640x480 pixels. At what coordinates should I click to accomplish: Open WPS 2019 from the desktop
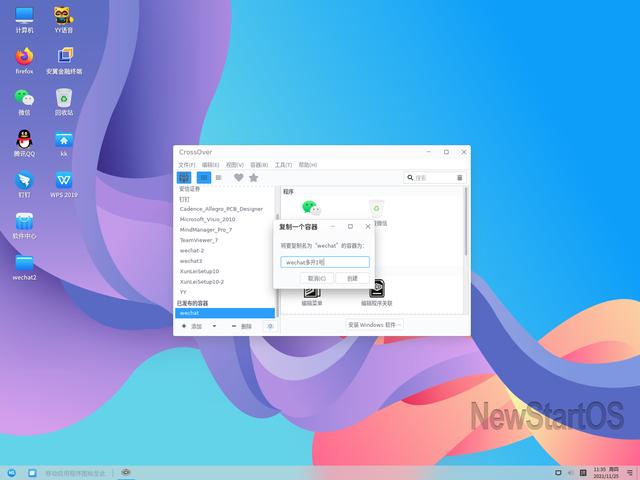click(x=63, y=181)
